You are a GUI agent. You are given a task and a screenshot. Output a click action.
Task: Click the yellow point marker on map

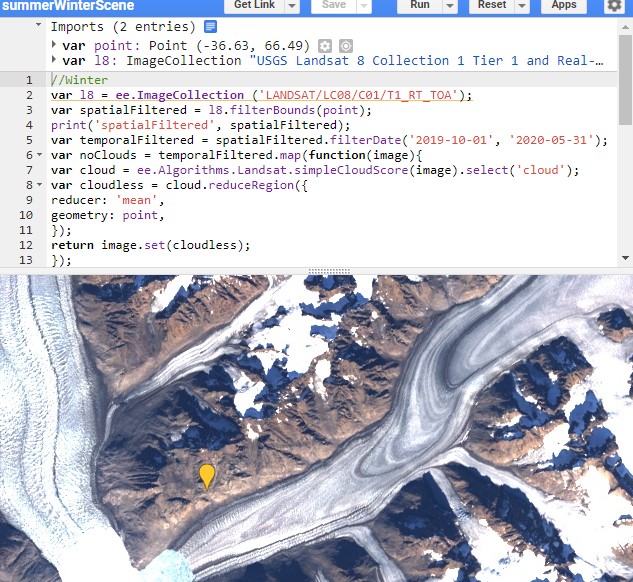click(207, 475)
